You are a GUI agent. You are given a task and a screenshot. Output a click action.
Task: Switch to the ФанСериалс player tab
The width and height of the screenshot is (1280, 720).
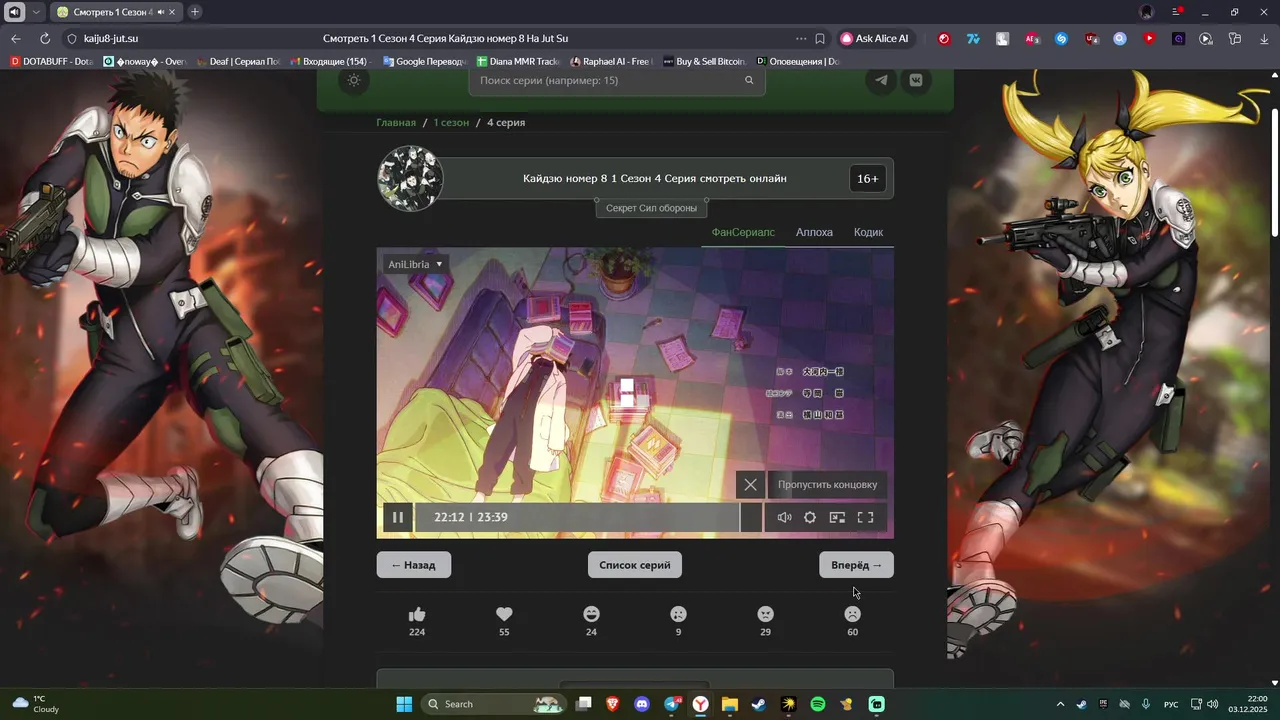[743, 232]
